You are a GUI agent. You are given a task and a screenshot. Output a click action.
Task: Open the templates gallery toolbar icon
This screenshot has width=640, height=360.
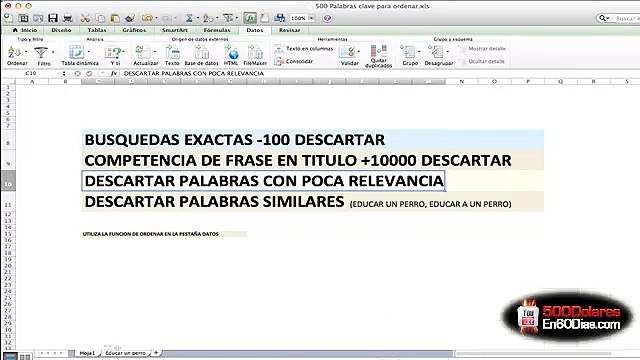23,18
